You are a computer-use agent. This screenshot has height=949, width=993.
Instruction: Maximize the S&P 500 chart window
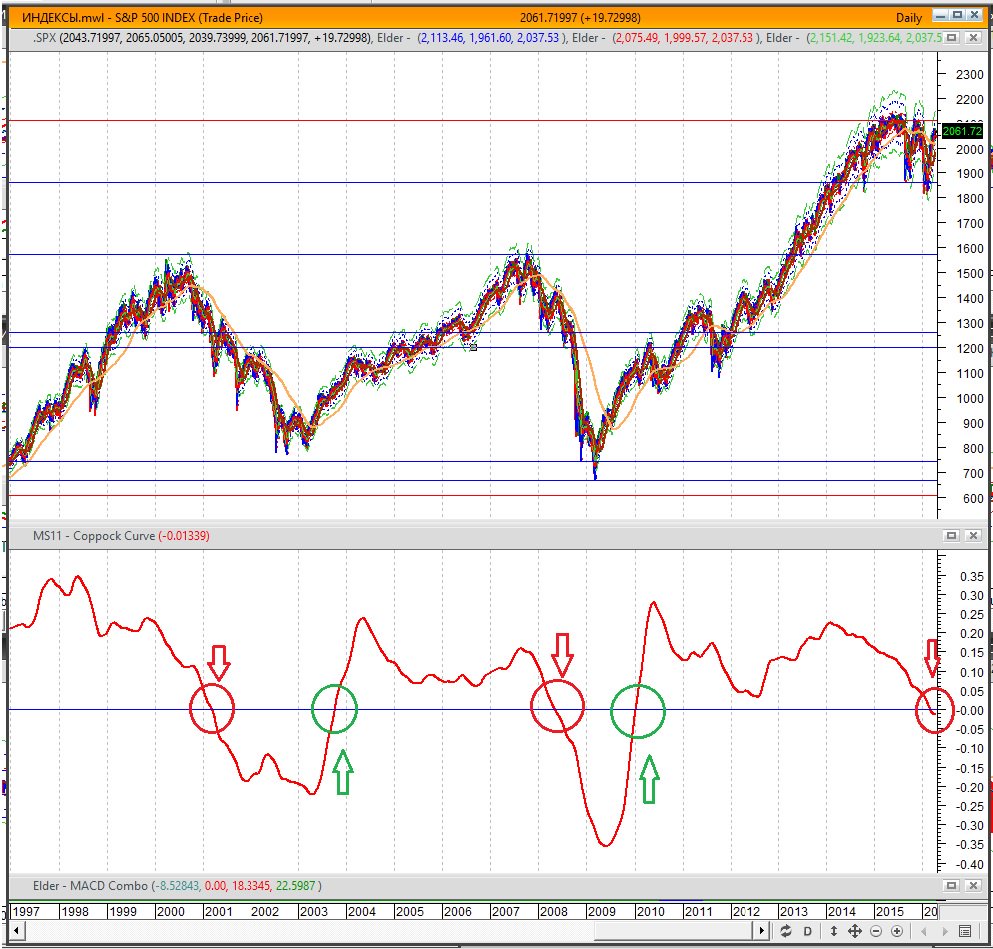coord(957,15)
